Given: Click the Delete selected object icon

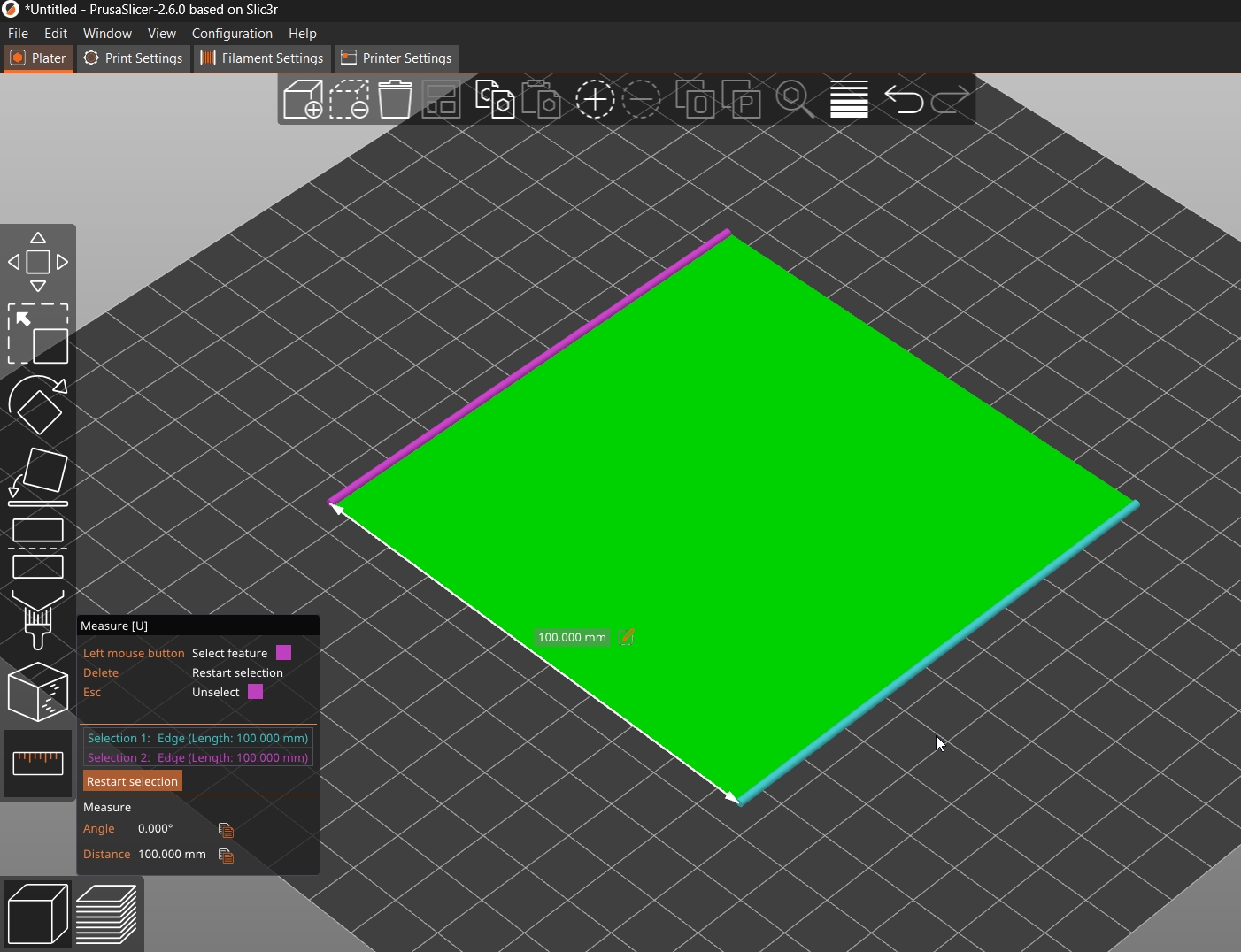Looking at the screenshot, I should [x=350, y=99].
